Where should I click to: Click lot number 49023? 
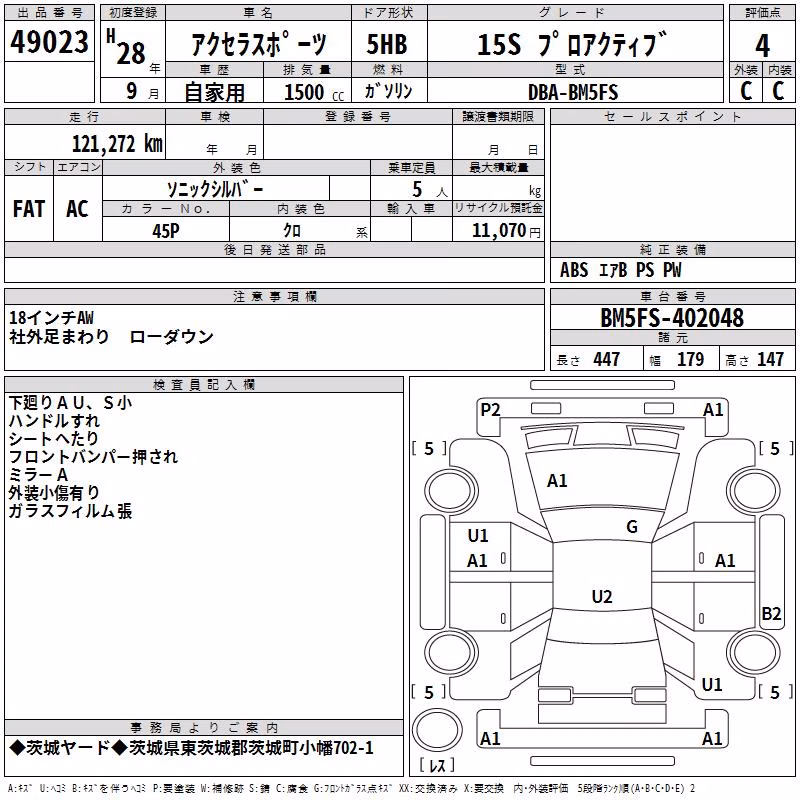coord(49,42)
